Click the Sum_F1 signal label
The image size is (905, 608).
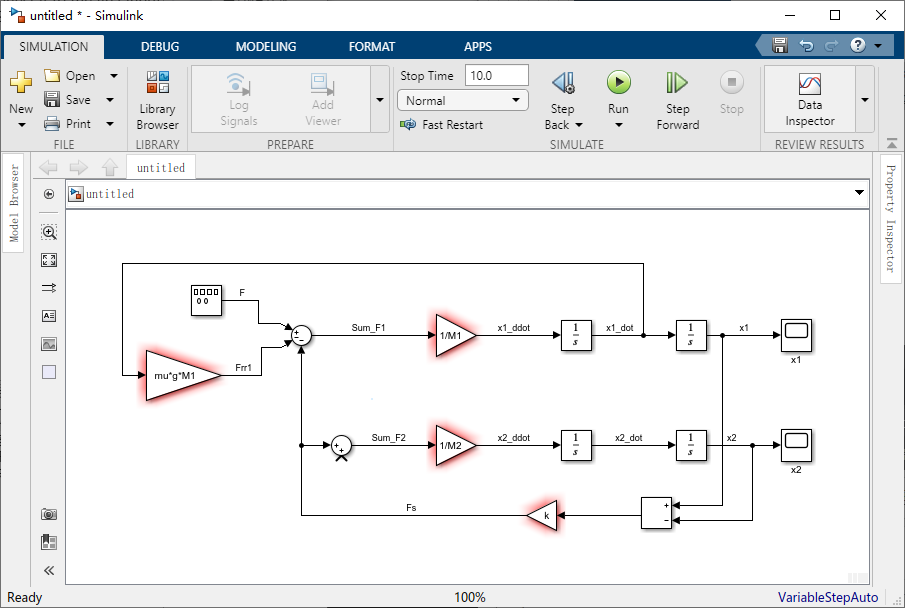click(368, 327)
